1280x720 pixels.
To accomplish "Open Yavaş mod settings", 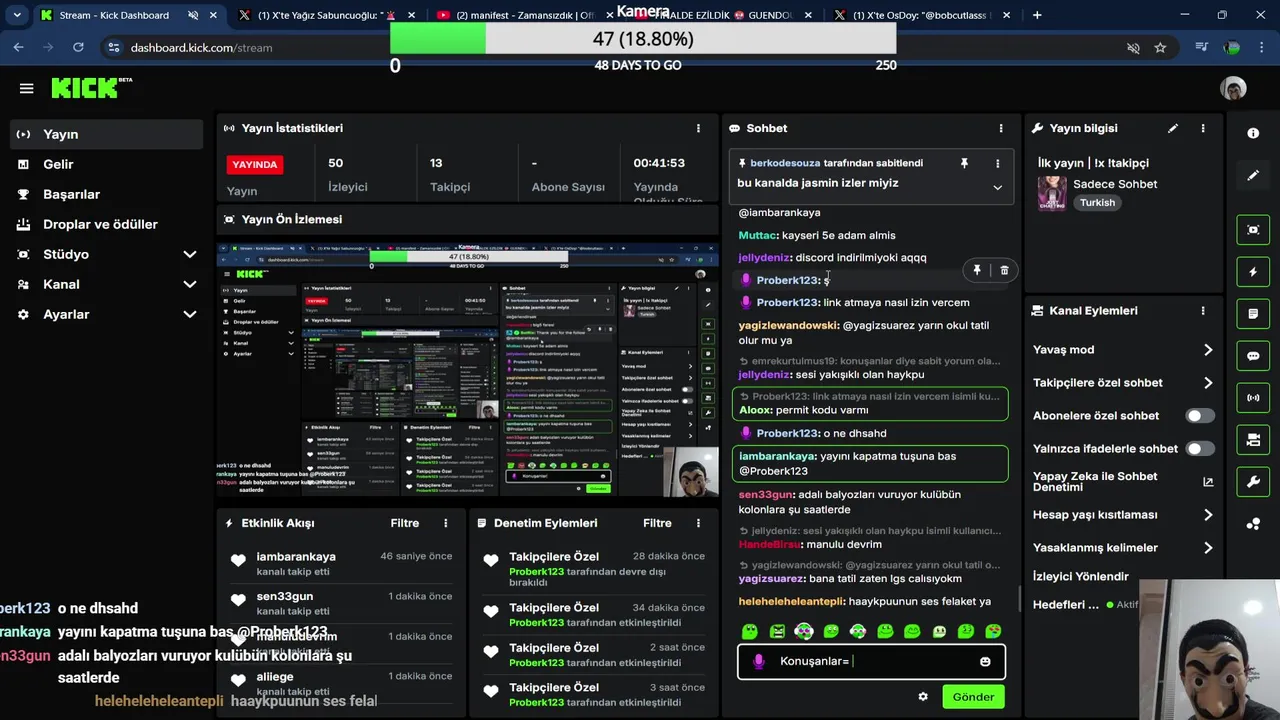I will pos(1123,350).
